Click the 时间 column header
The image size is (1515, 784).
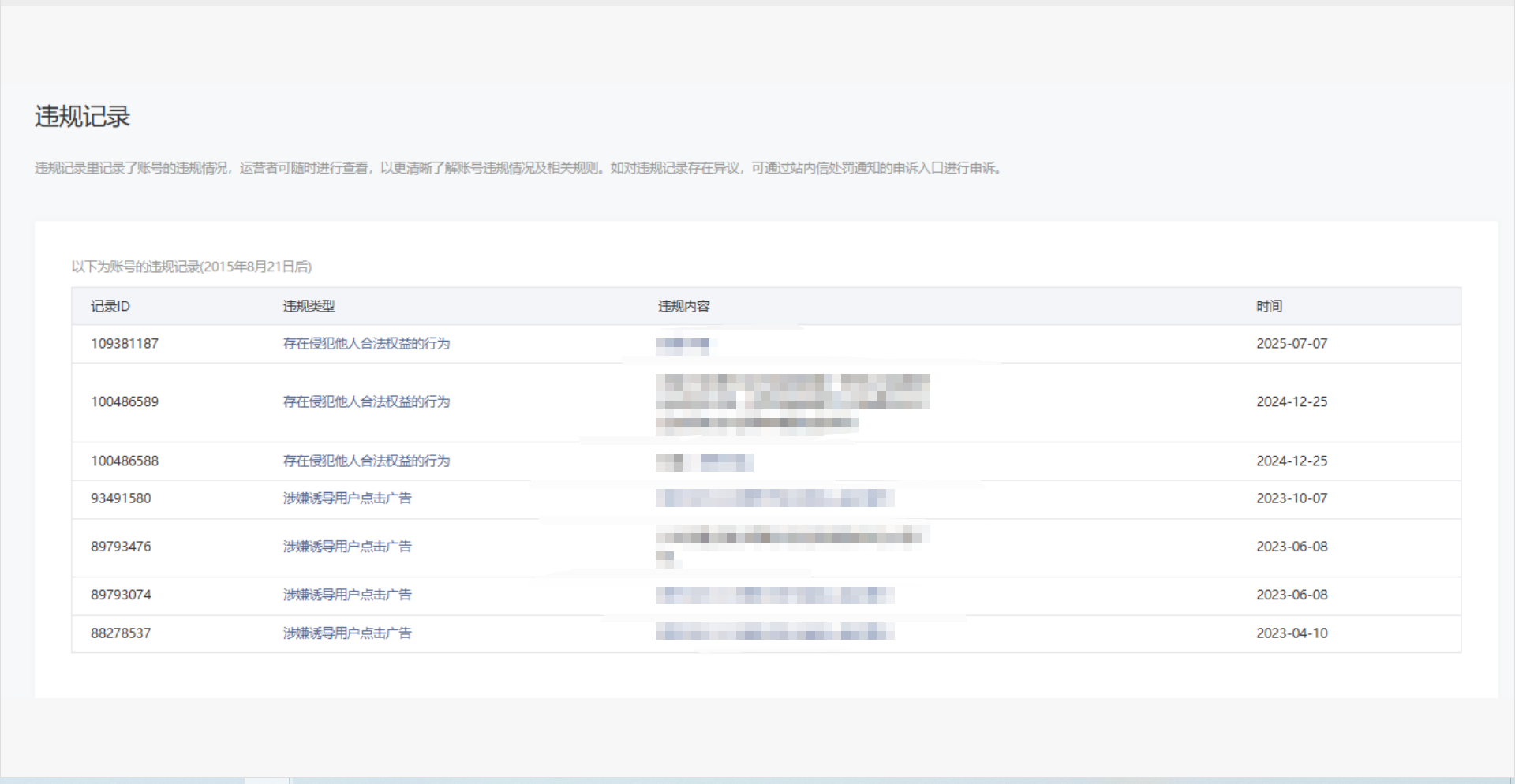[1269, 307]
